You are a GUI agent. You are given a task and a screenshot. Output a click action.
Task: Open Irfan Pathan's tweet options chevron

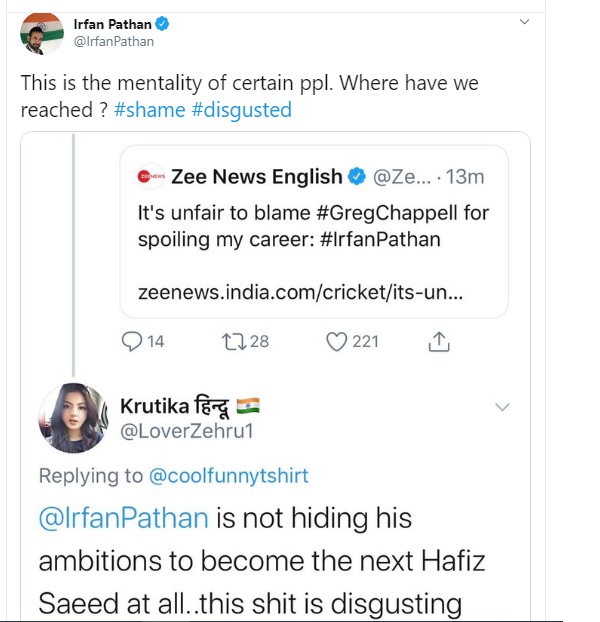point(525,22)
